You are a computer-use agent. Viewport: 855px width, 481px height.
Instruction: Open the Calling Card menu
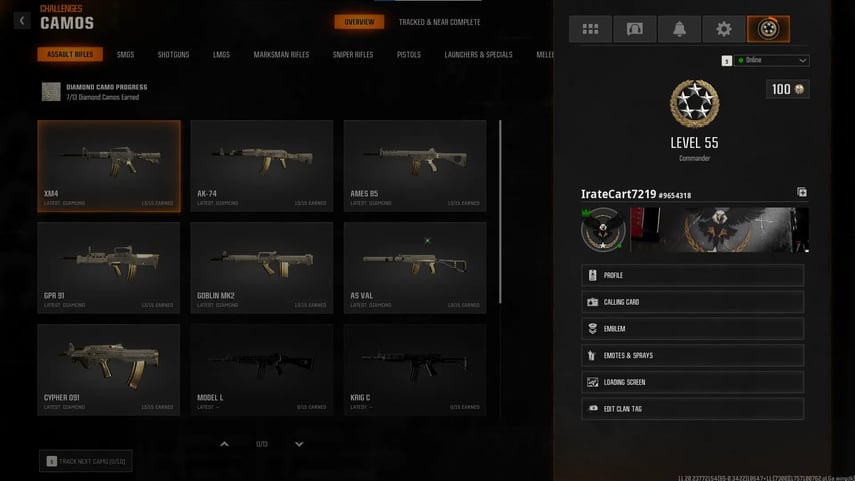(x=693, y=302)
